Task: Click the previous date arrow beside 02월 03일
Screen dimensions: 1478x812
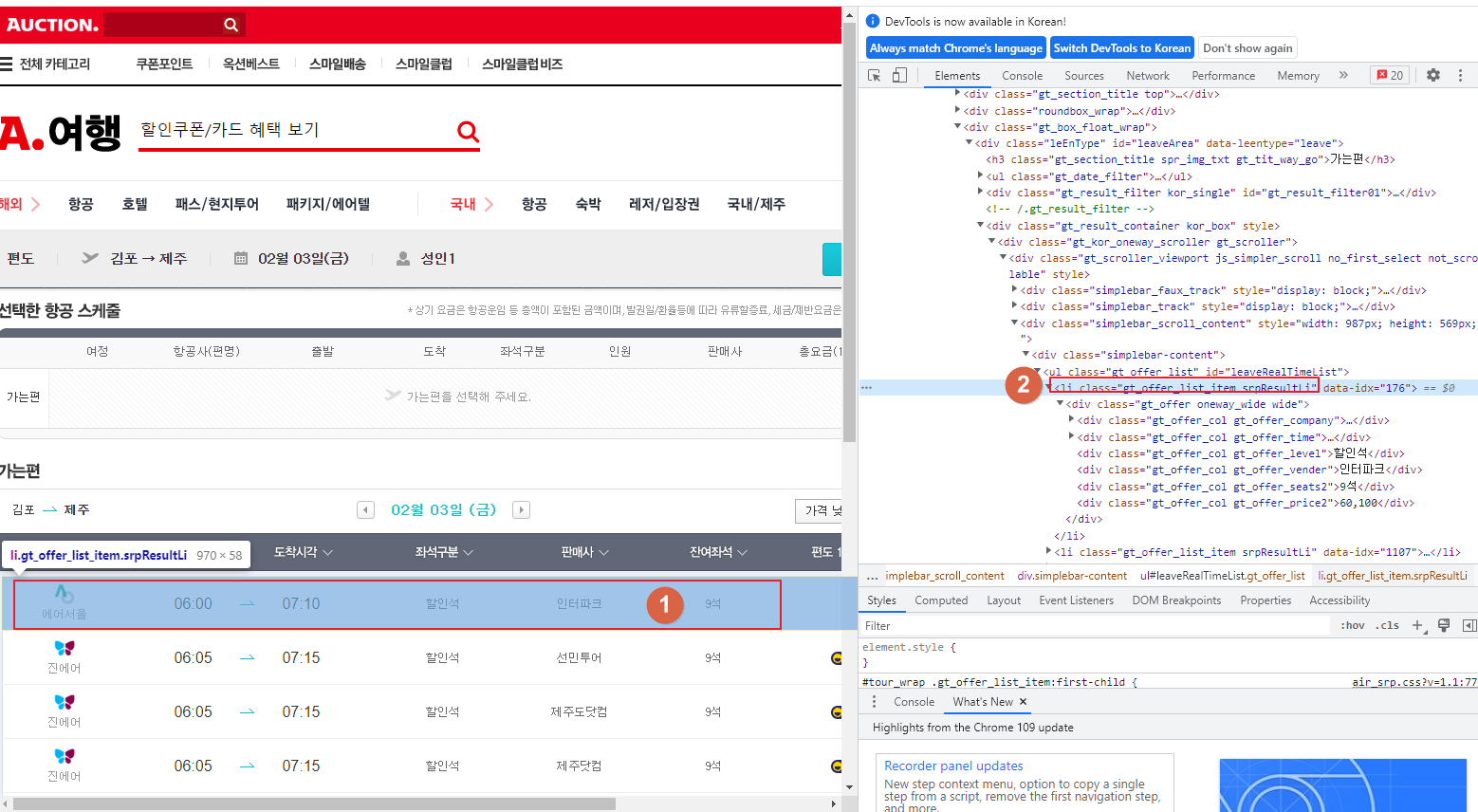Action: pos(366,510)
